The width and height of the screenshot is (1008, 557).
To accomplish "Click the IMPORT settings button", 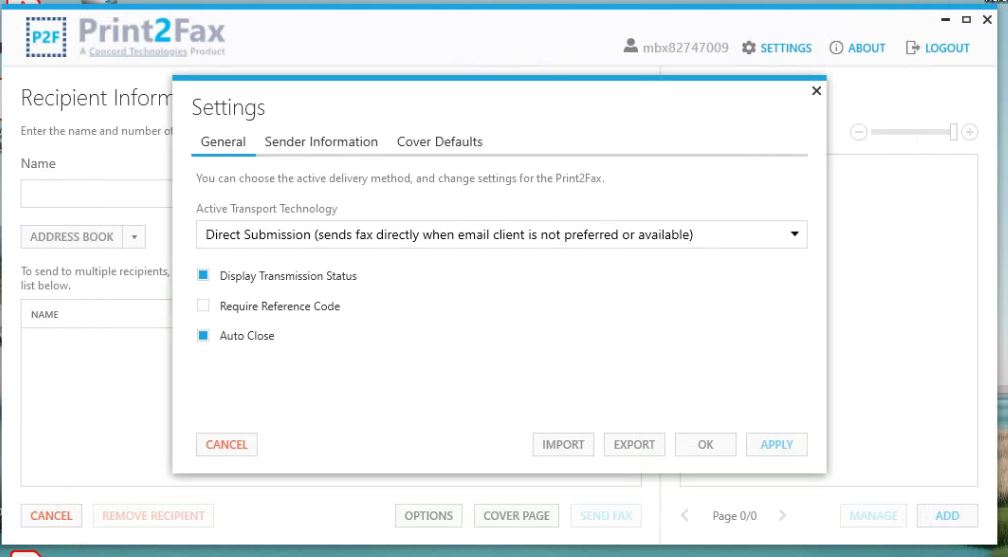I will click(563, 444).
